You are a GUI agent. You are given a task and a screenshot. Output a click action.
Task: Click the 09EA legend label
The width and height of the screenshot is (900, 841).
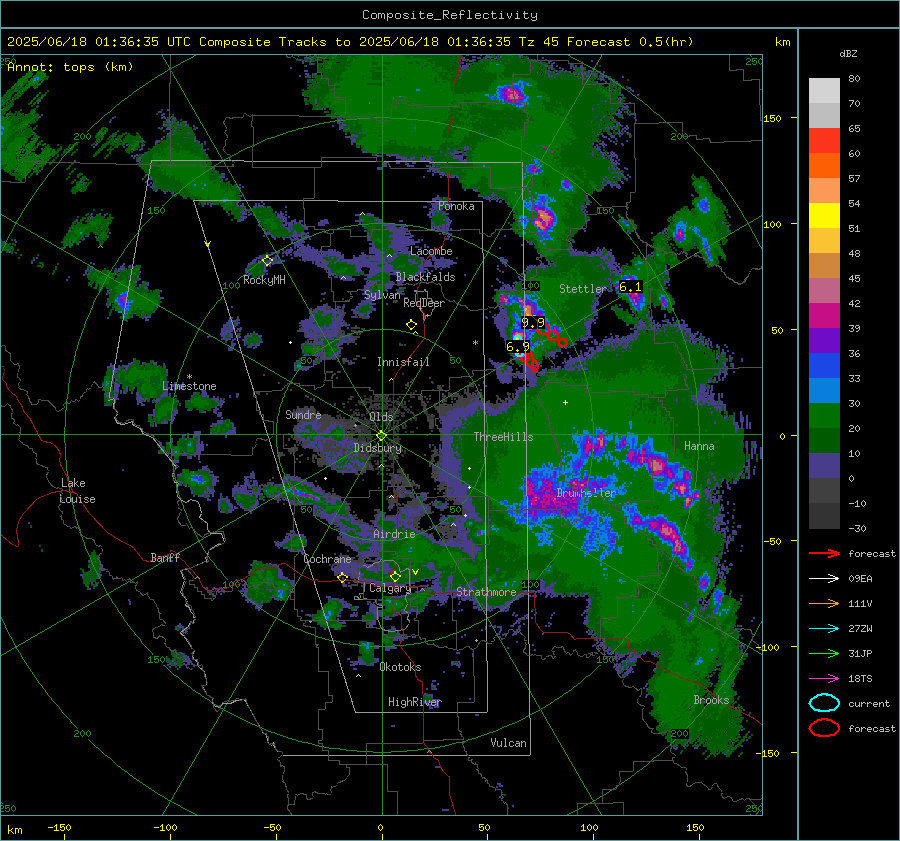tap(860, 579)
